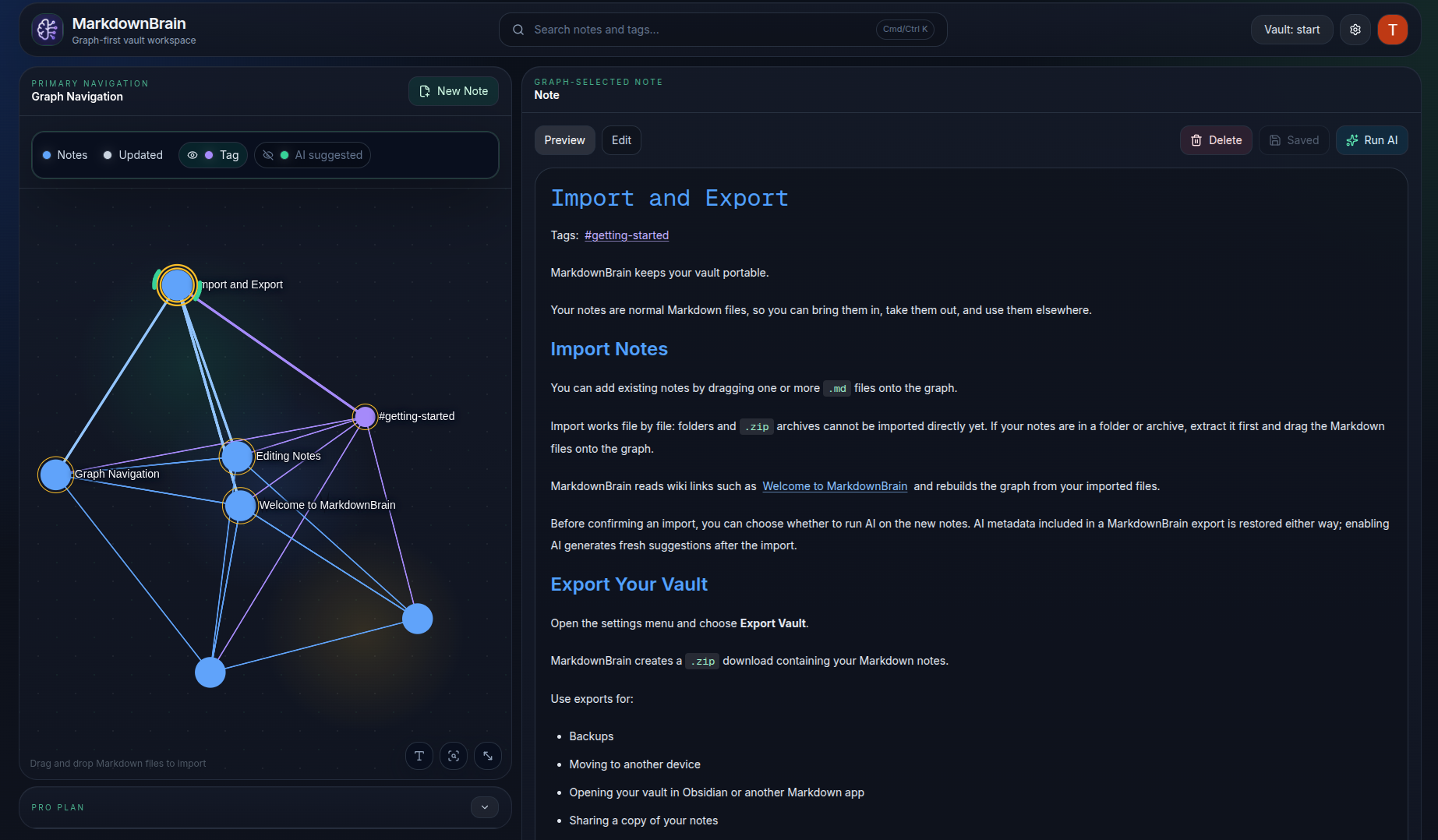Select the Import and Export graph node
Screen dimensions: 1438x840
pyautogui.click(x=177, y=285)
